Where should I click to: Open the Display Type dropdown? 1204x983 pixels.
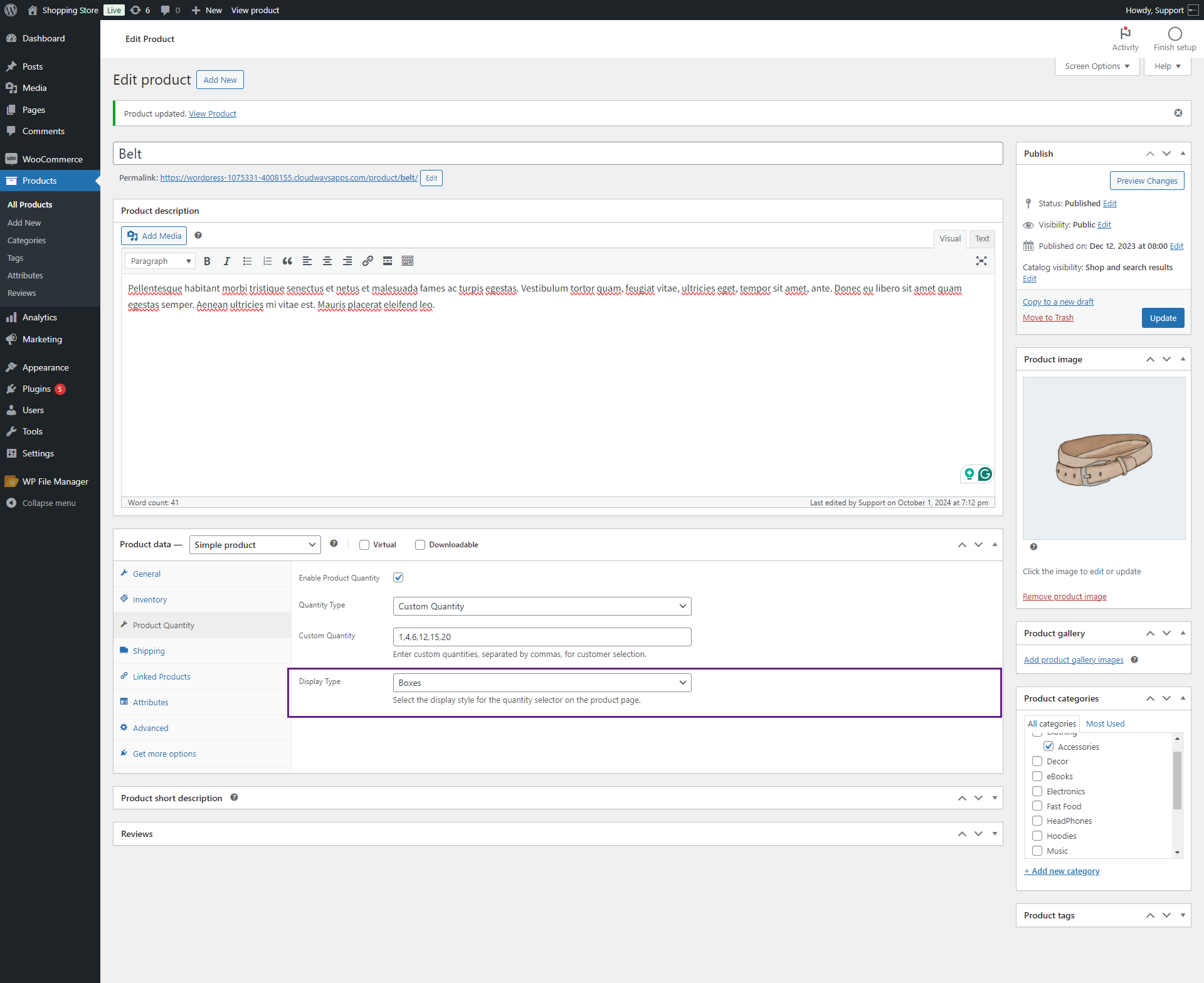pyautogui.click(x=542, y=683)
